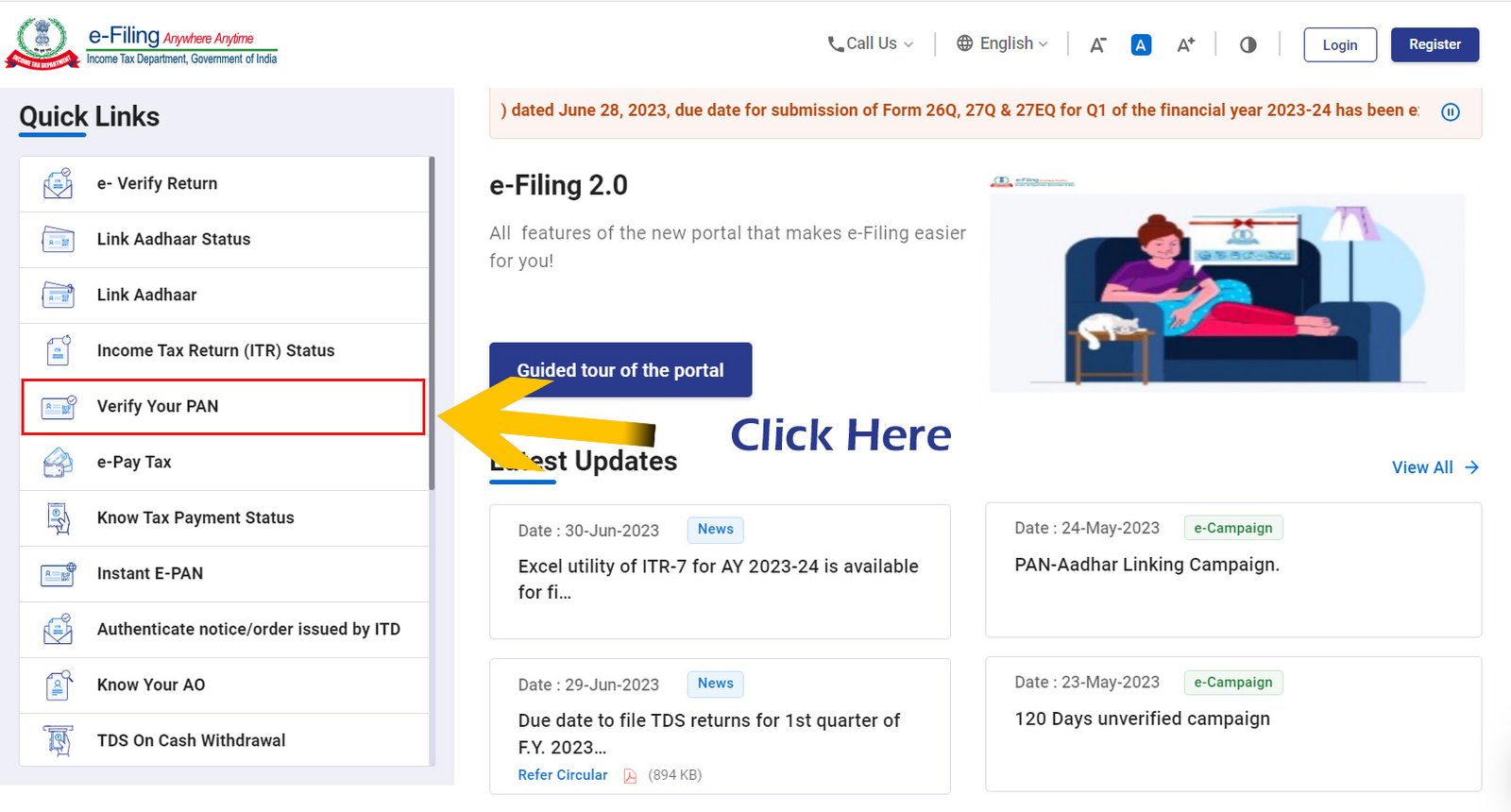Open Due date to file TDS returns news

[720, 726]
